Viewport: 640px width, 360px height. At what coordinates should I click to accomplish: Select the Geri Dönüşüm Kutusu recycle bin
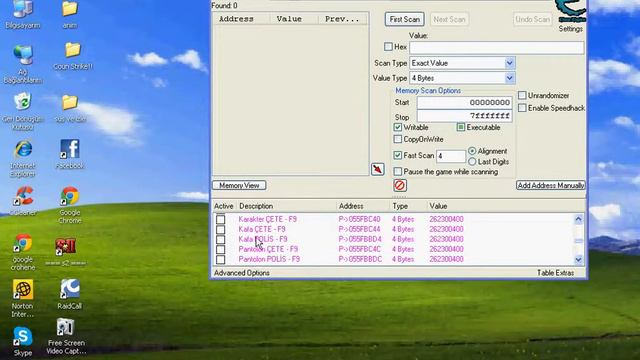coord(22,111)
